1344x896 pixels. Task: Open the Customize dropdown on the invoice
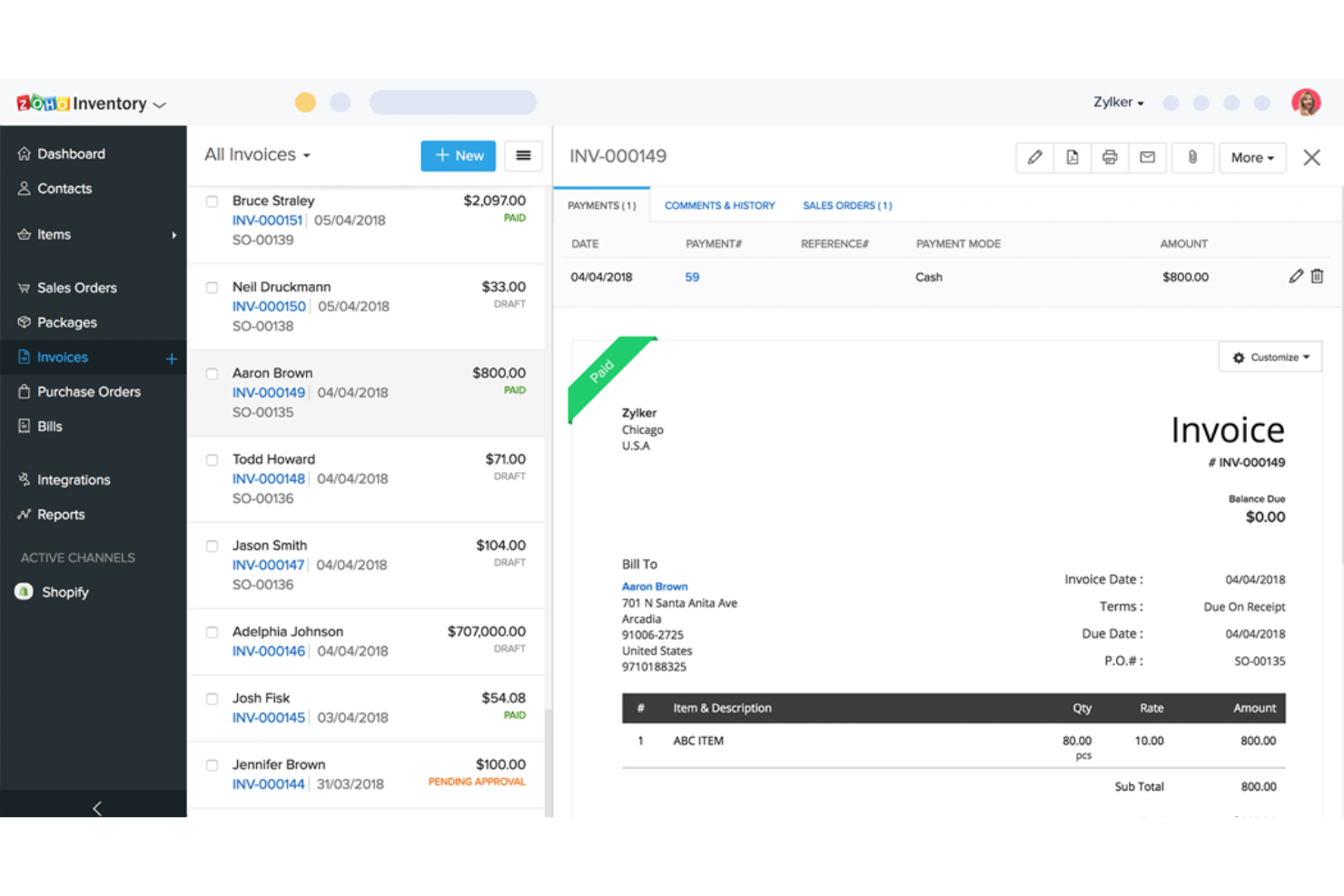tap(1270, 357)
